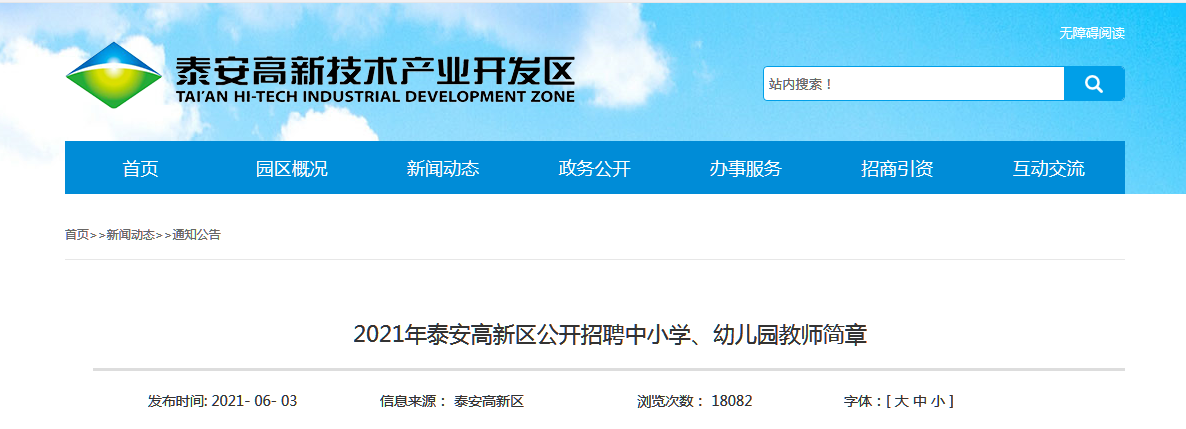The height and width of the screenshot is (429, 1186).
Task: Click the article title 2021年泰安高新区公开招聘
Action: tap(610, 334)
